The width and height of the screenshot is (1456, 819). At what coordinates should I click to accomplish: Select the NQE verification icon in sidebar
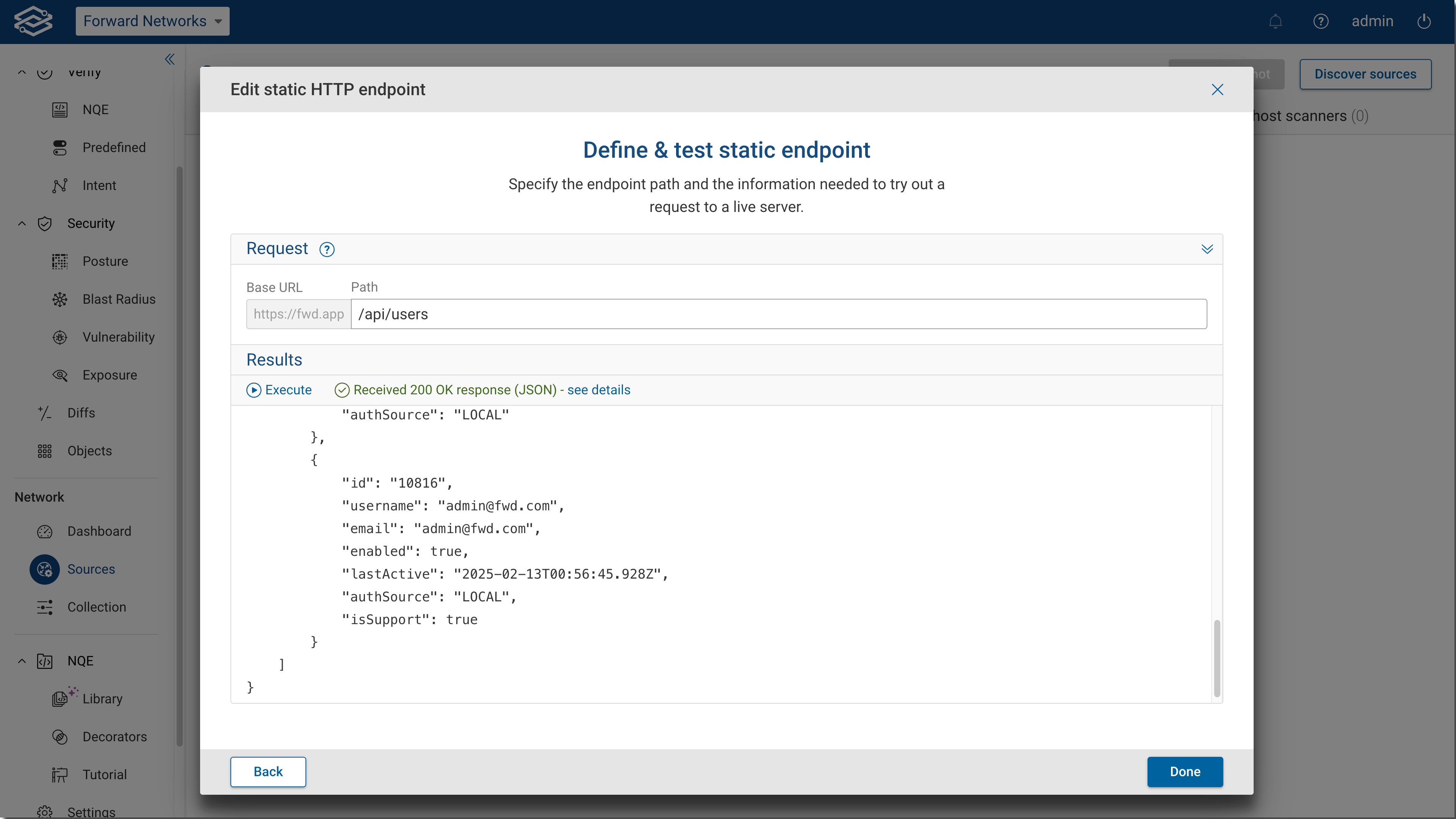(60, 109)
